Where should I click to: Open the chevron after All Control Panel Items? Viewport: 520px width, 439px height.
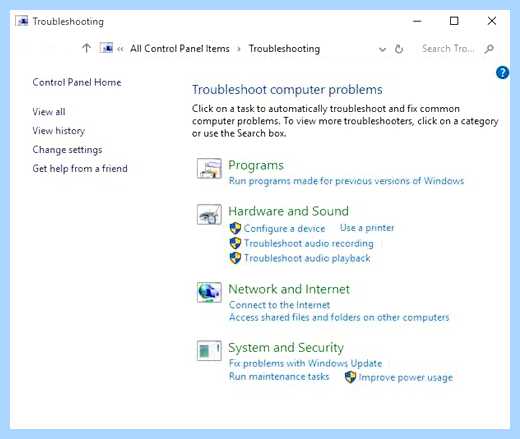[239, 49]
